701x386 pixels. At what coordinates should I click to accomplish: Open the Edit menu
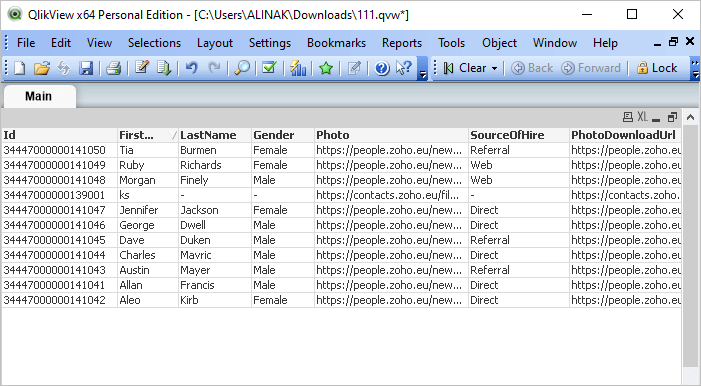61,43
